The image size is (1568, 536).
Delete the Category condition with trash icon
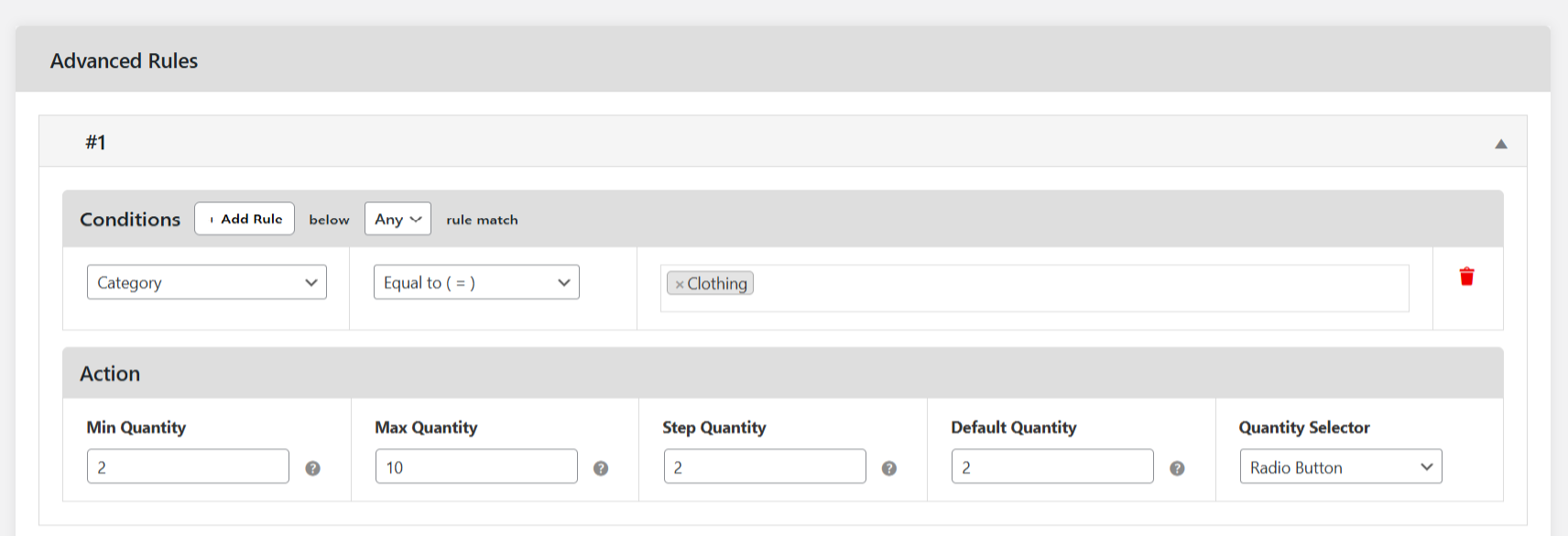click(1466, 277)
